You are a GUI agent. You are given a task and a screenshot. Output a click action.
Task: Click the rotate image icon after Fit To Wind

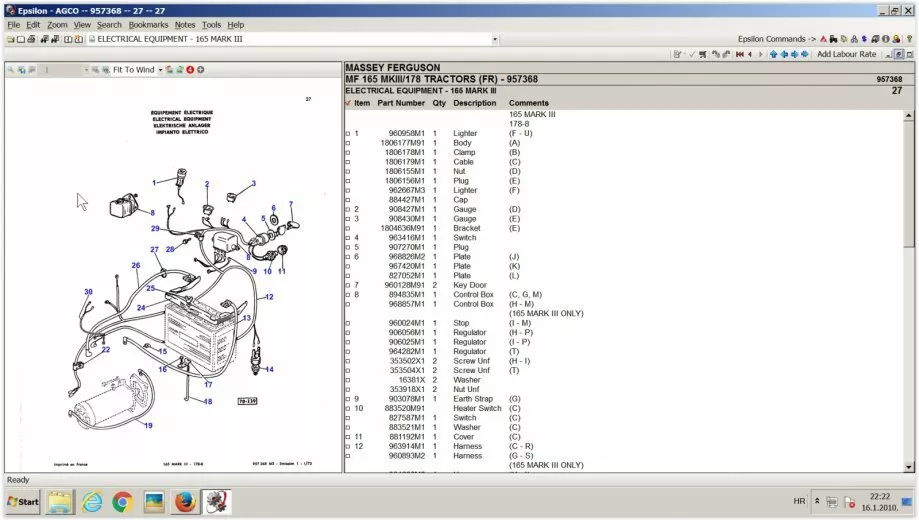[x=169, y=70]
